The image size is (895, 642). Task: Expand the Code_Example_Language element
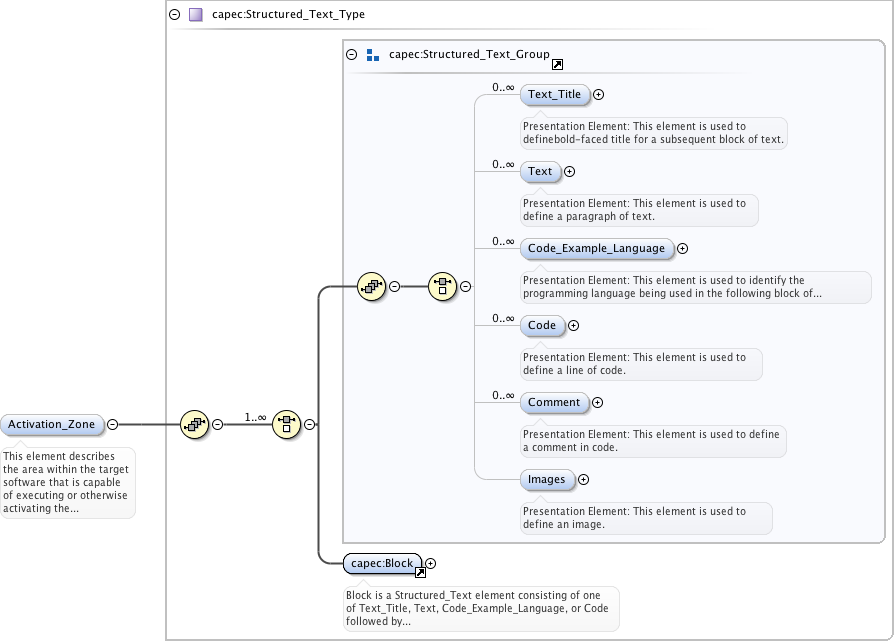[x=683, y=249]
